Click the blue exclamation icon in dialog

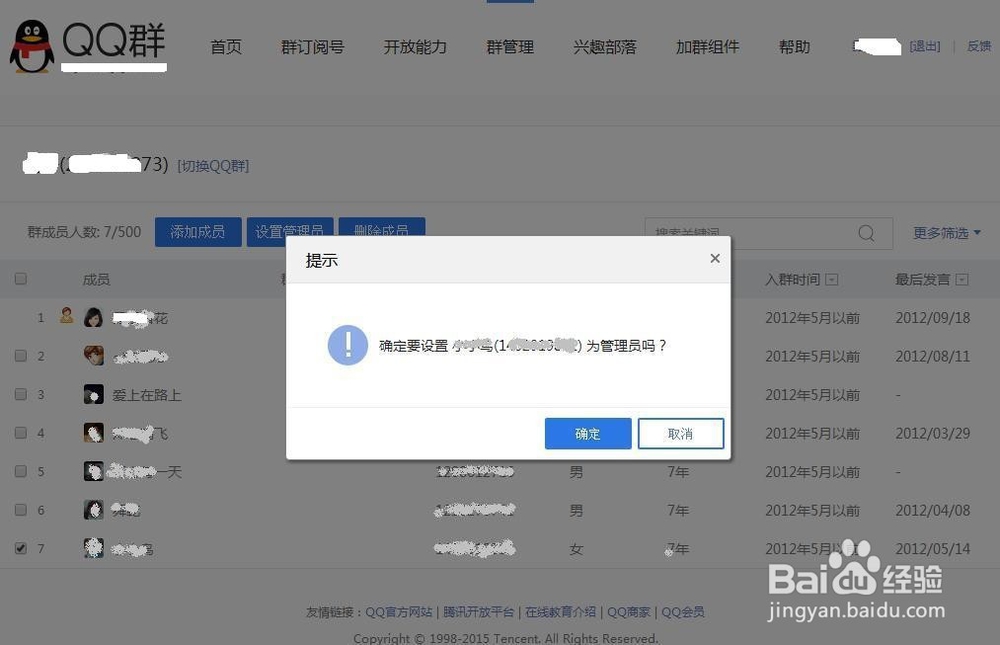click(x=348, y=345)
